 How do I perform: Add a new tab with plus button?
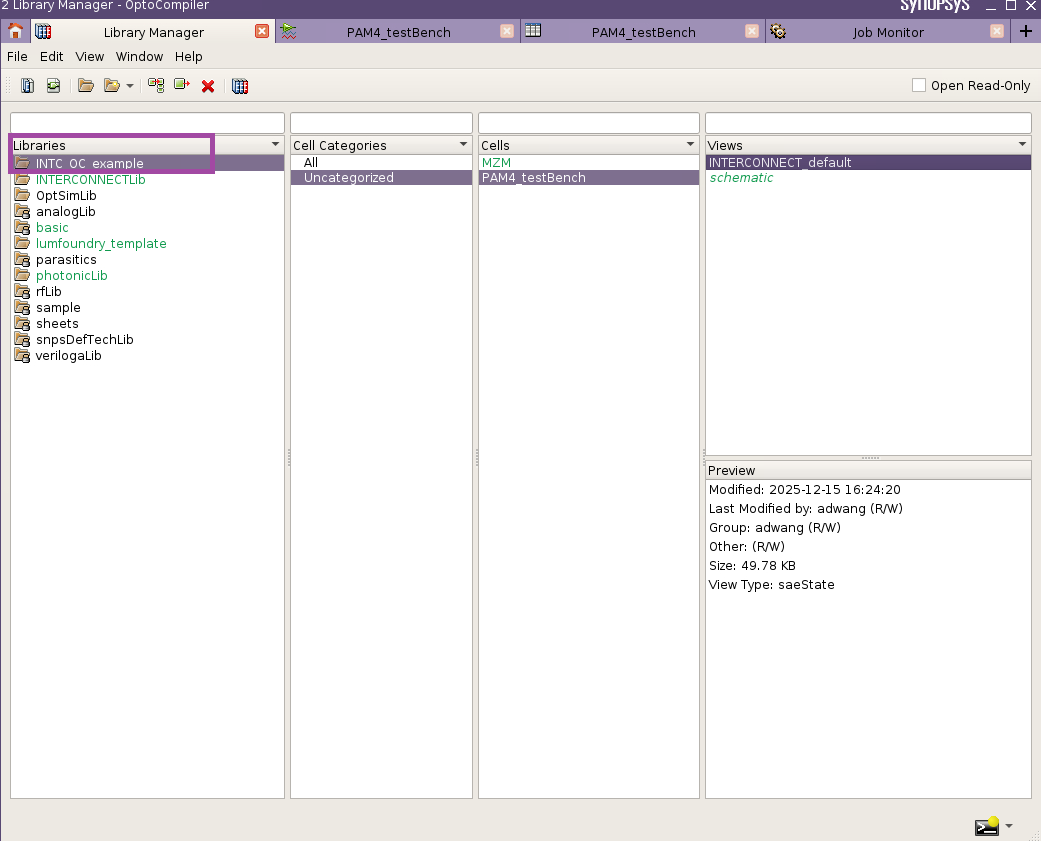pyautogui.click(x=1026, y=31)
